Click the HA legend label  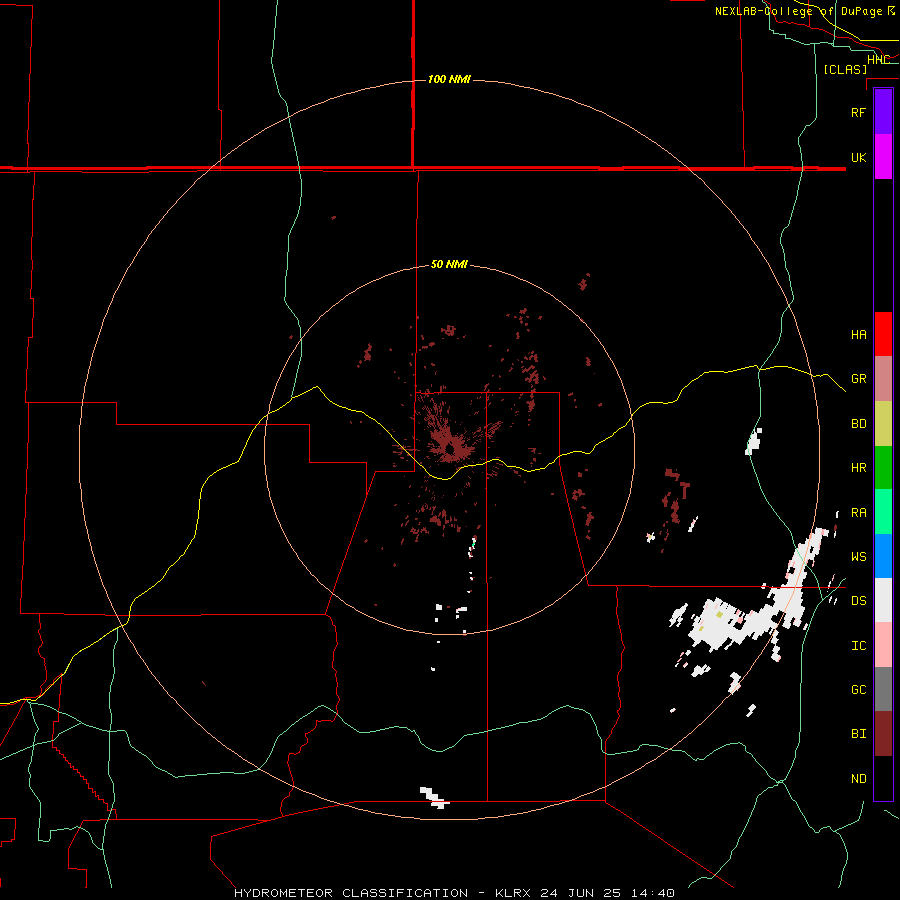[859, 335]
